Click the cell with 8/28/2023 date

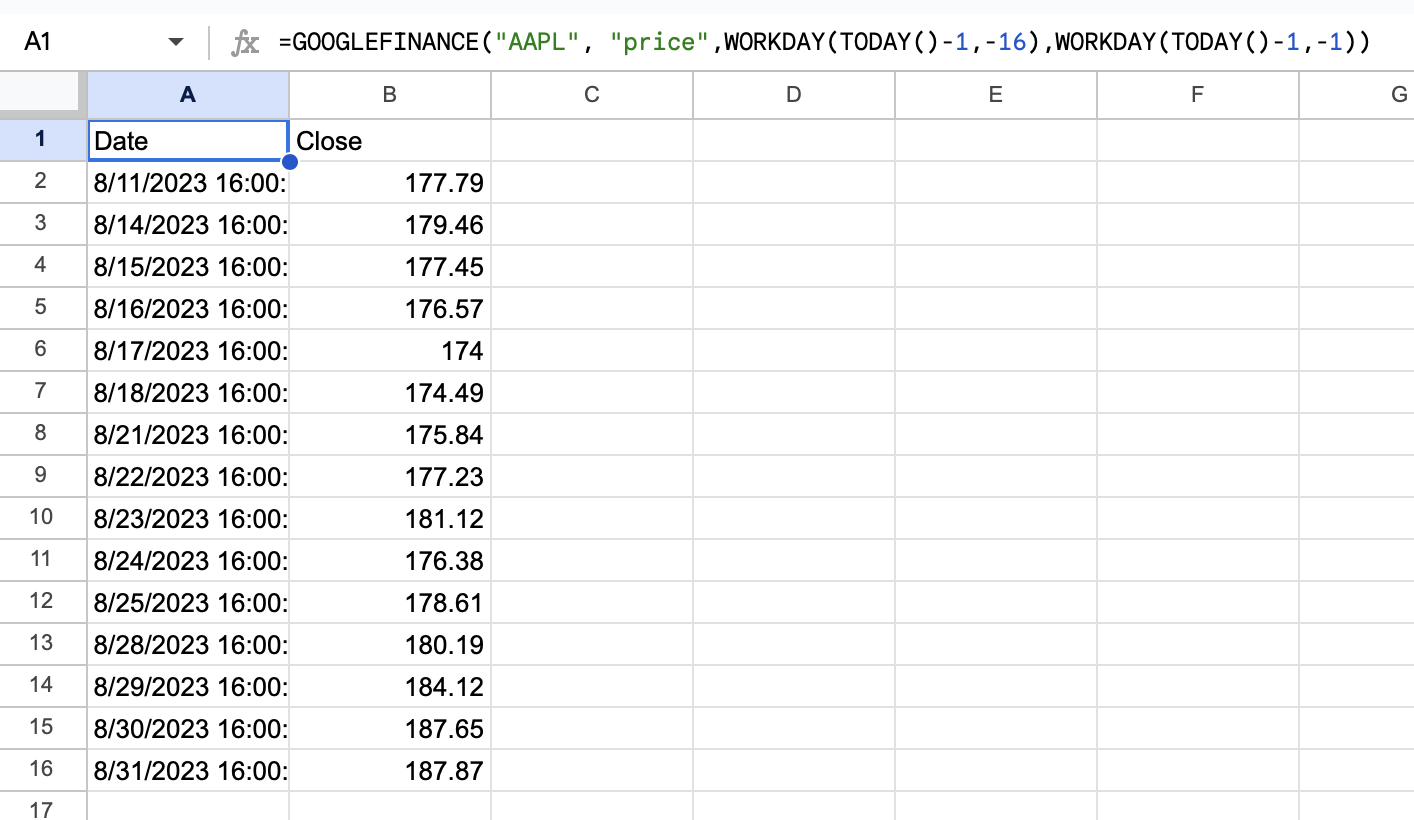[188, 644]
